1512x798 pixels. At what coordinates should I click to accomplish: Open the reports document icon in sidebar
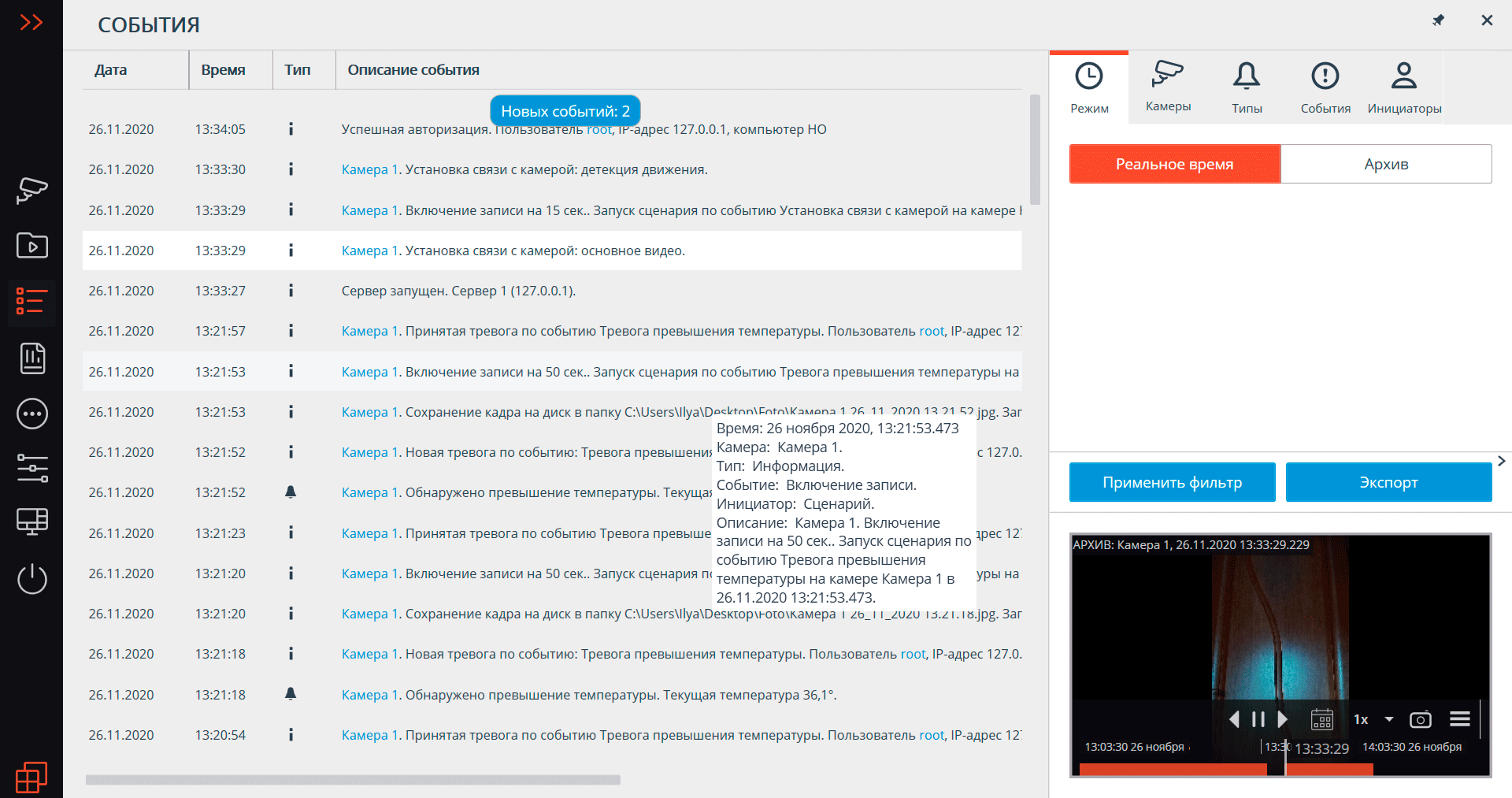coord(32,358)
